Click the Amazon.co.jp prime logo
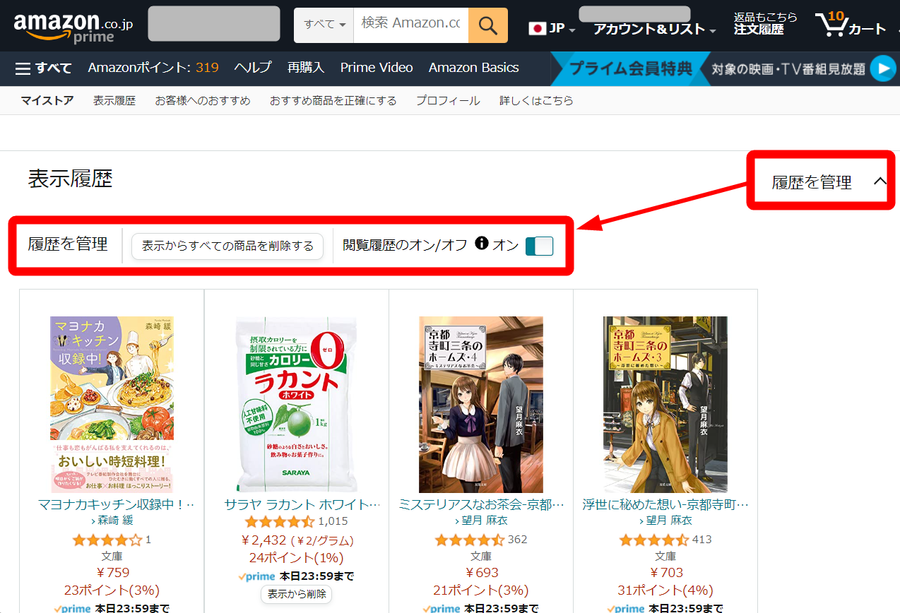900x613 pixels. 73,27
